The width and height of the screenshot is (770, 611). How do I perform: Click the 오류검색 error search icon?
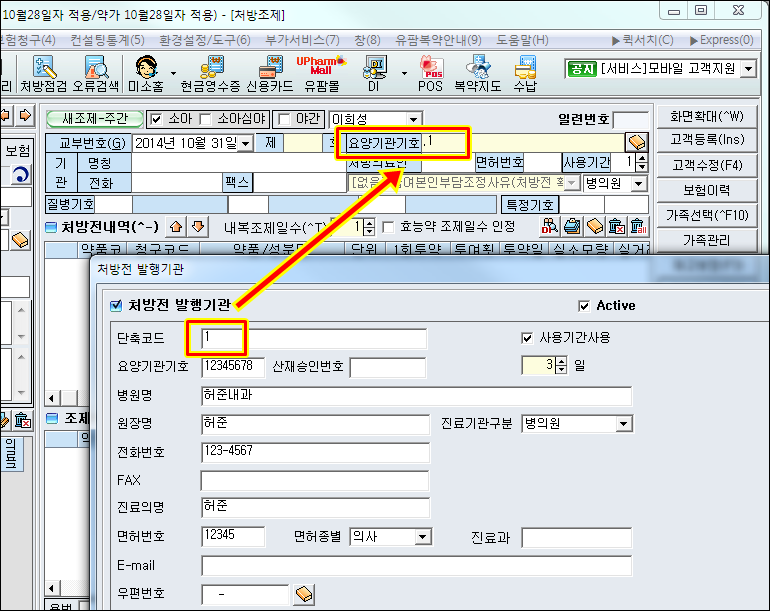96,76
